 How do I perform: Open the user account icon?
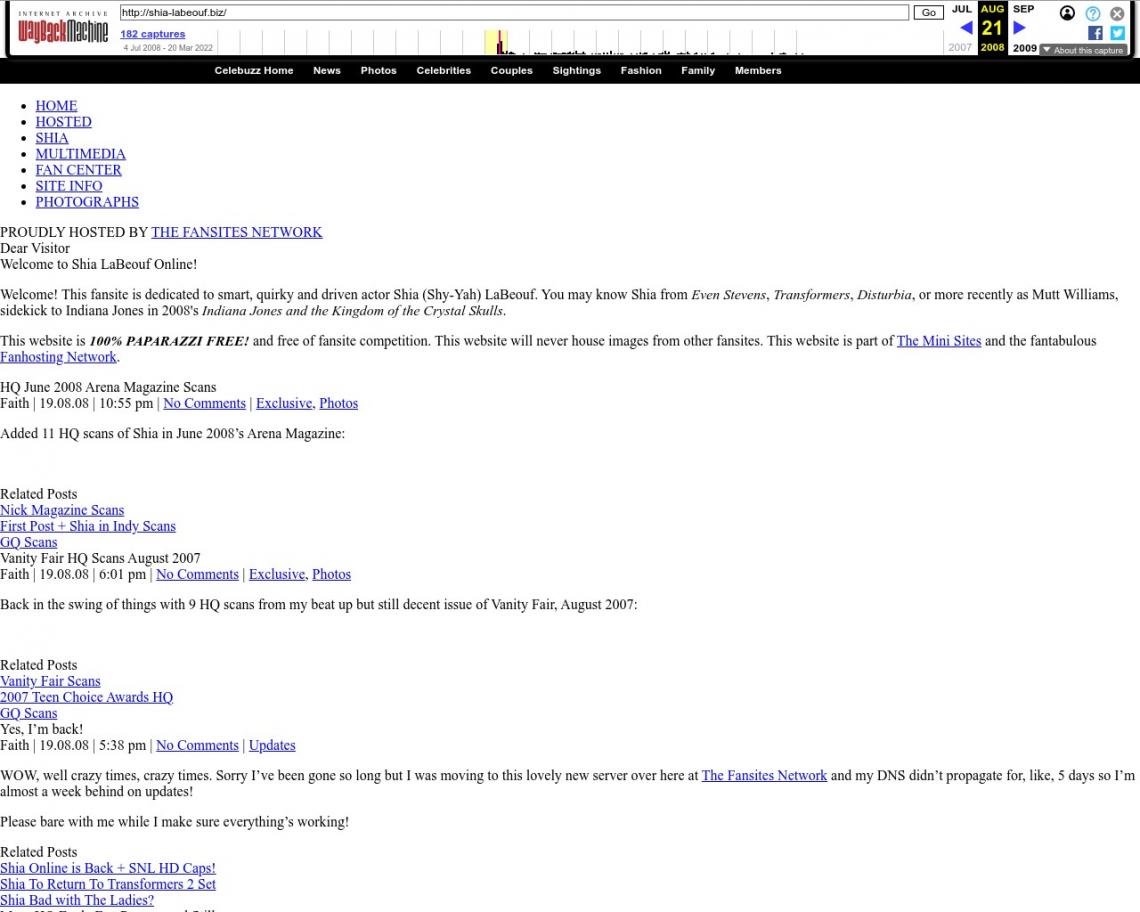1067,13
